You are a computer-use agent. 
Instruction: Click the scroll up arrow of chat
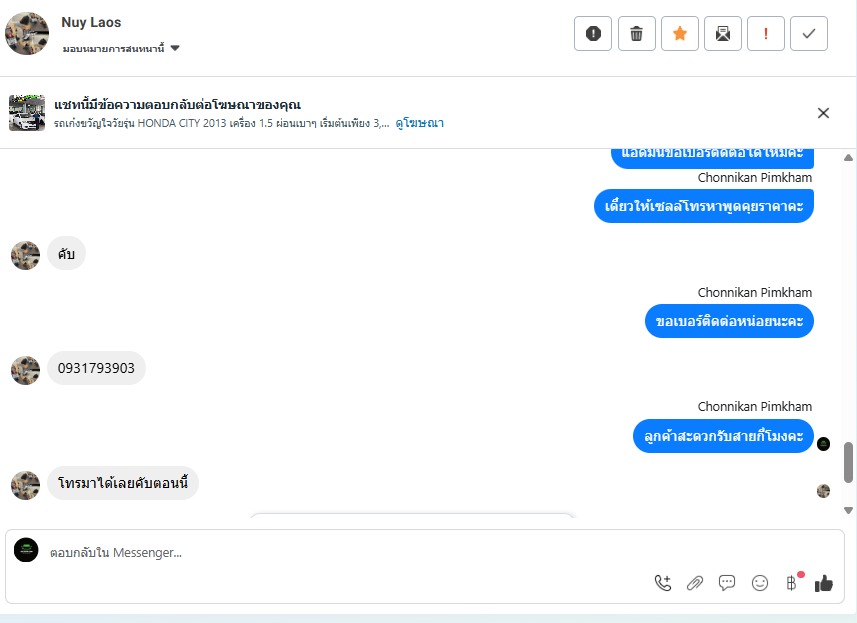(848, 157)
